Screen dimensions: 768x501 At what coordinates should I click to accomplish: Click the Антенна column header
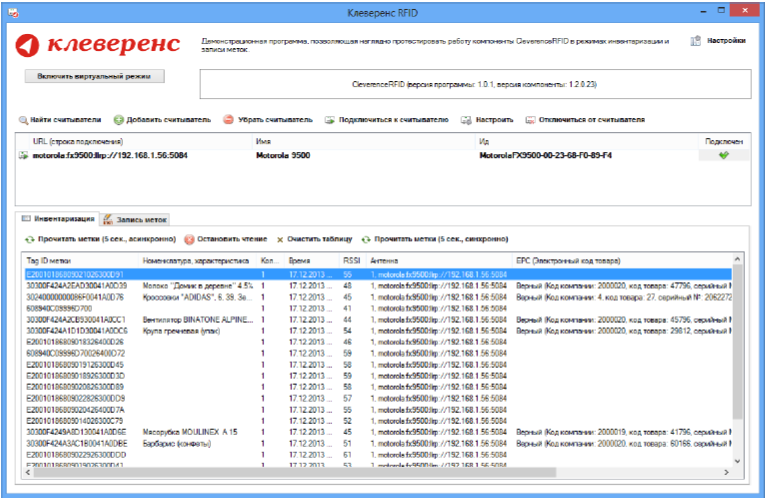point(439,261)
